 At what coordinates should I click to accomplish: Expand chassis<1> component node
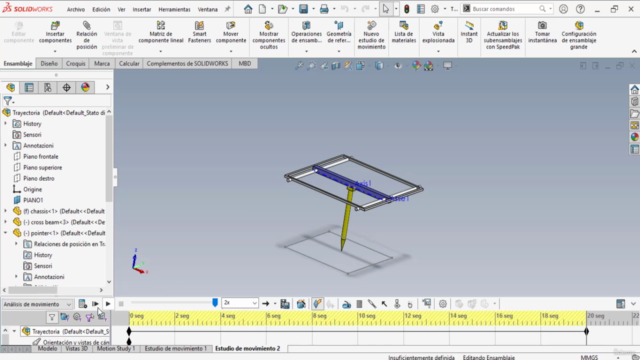5,211
